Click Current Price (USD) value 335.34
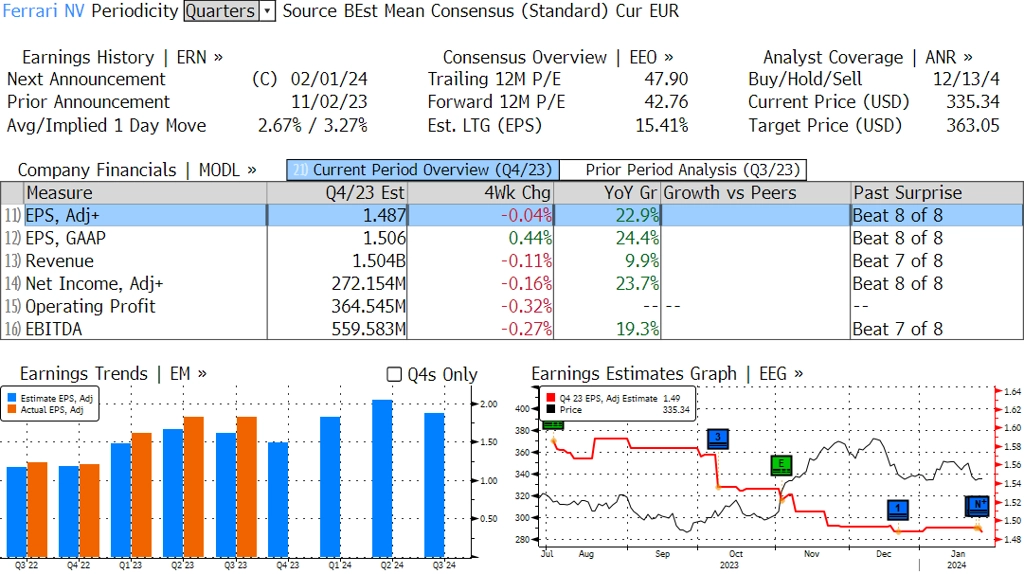 (x=973, y=102)
